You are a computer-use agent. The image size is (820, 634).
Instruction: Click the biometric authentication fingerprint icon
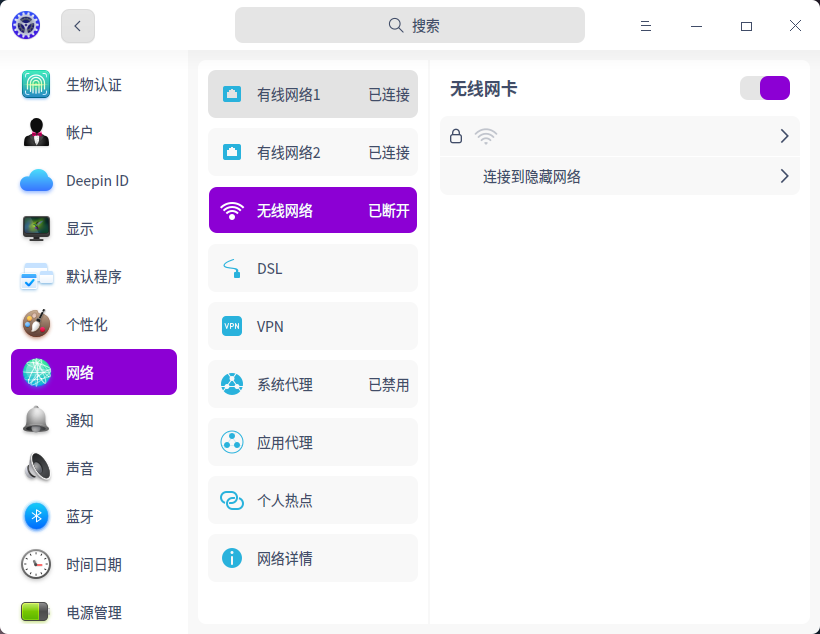pyautogui.click(x=36, y=85)
